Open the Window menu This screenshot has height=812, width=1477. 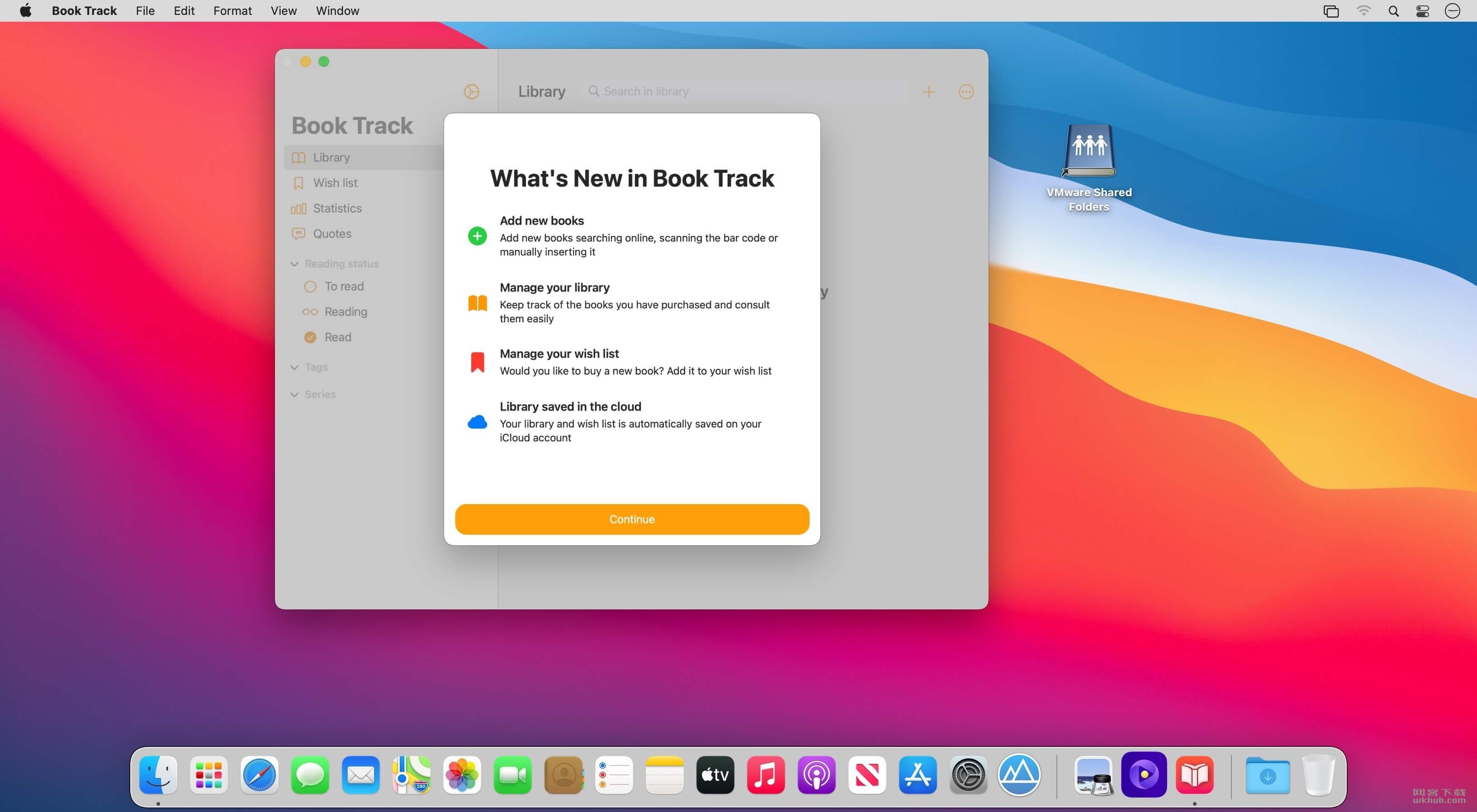[x=337, y=11]
